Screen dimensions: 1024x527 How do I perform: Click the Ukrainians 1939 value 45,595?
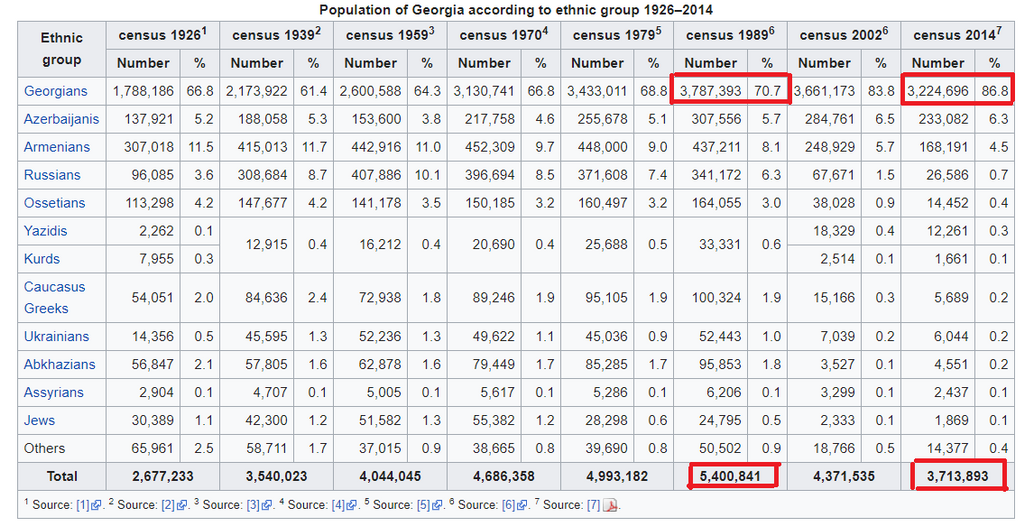[x=266, y=336]
